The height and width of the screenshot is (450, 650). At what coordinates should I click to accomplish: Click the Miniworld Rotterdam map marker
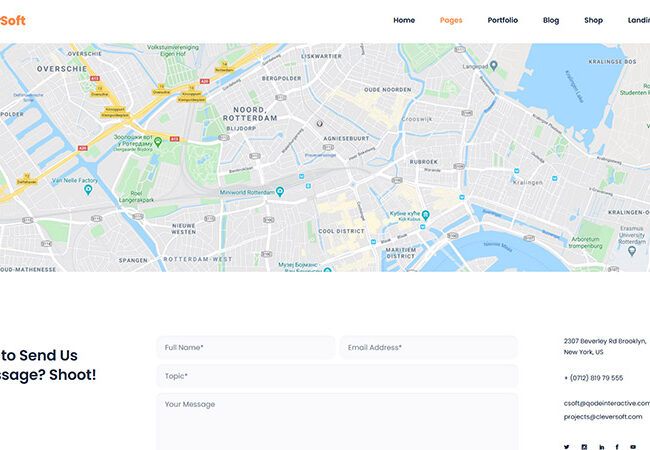click(x=280, y=191)
